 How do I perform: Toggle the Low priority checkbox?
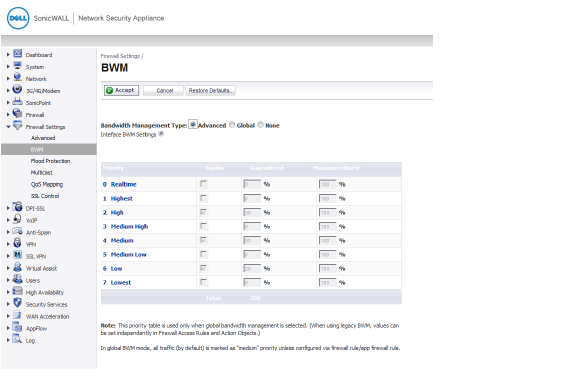(203, 268)
